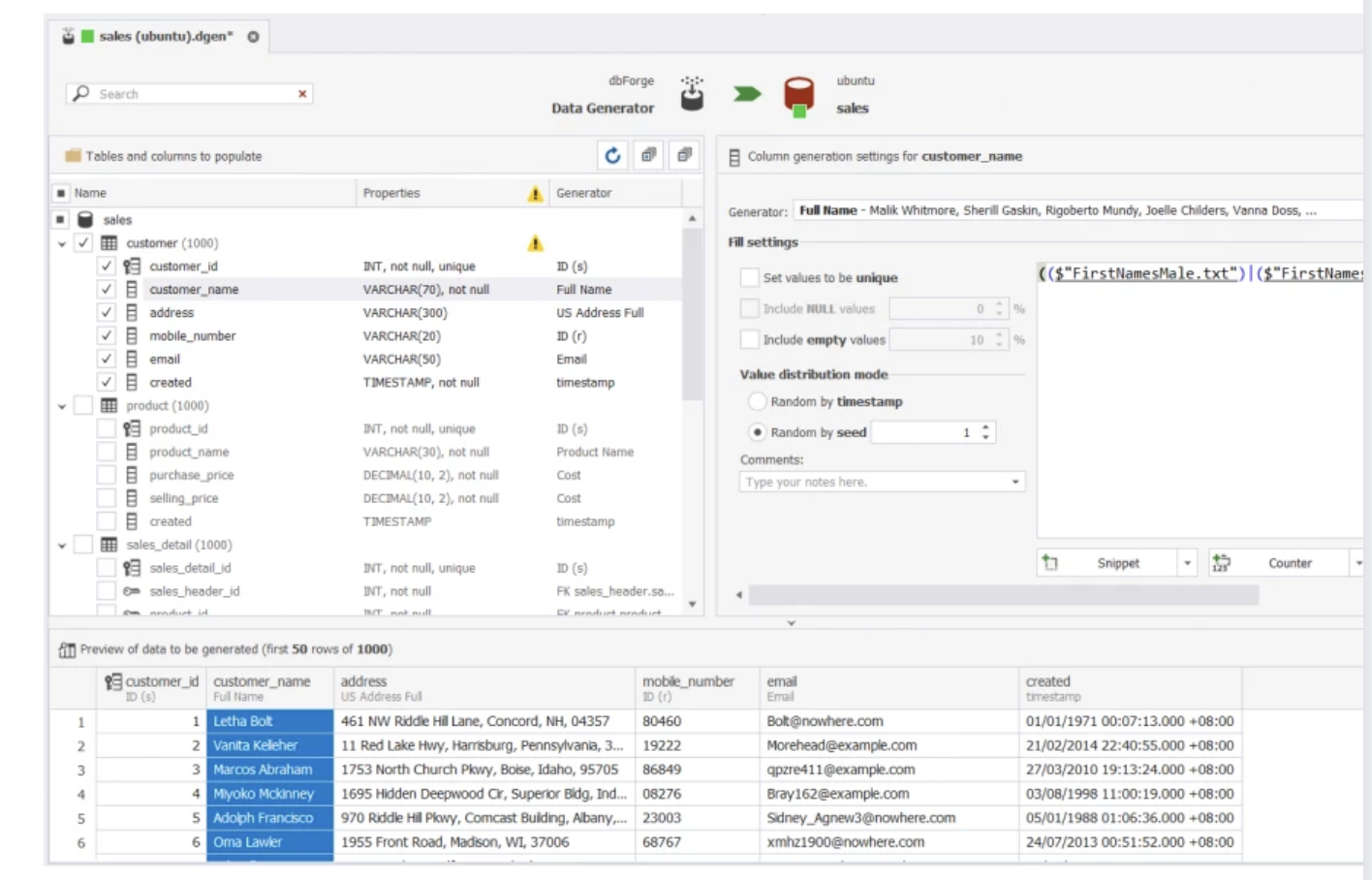Click the Snippet button
1372x880 pixels.
(1108, 563)
